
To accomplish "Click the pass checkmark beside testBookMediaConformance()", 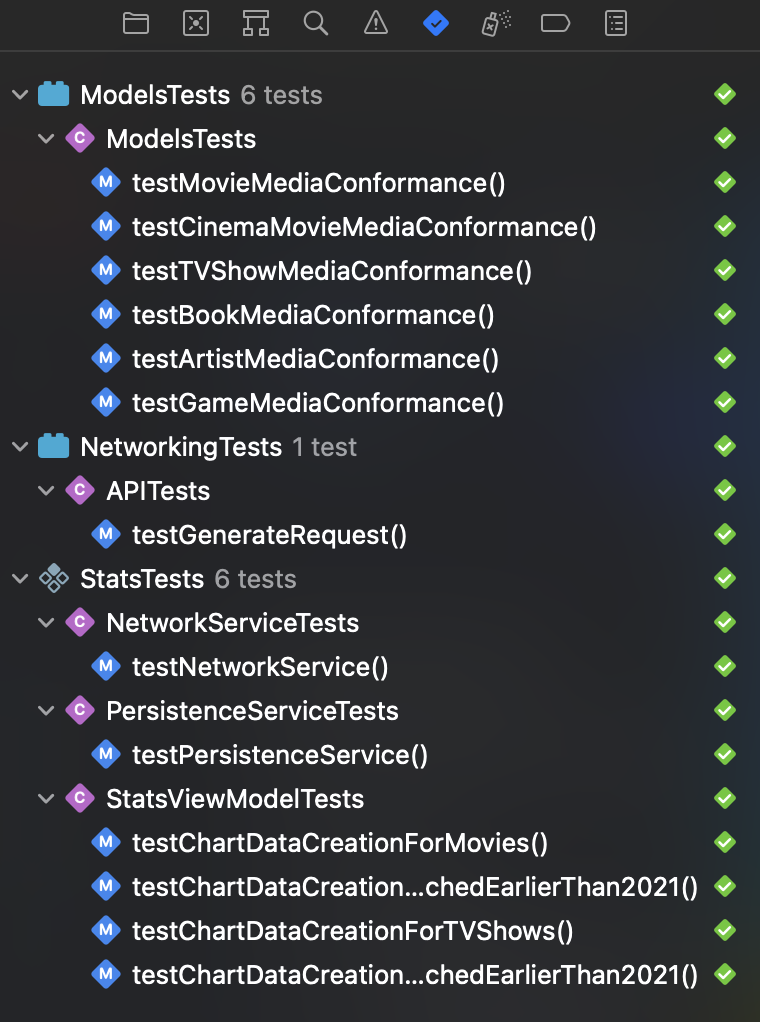I will point(725,315).
